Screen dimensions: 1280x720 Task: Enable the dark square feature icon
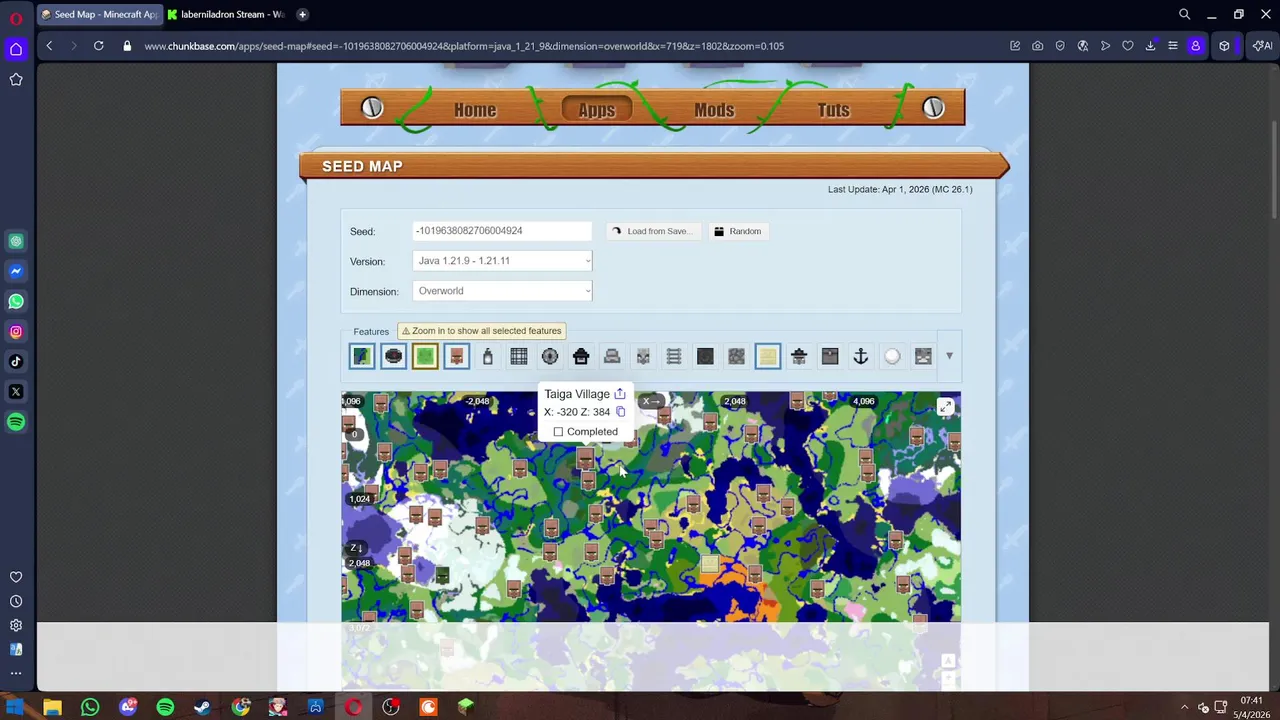[x=705, y=356]
